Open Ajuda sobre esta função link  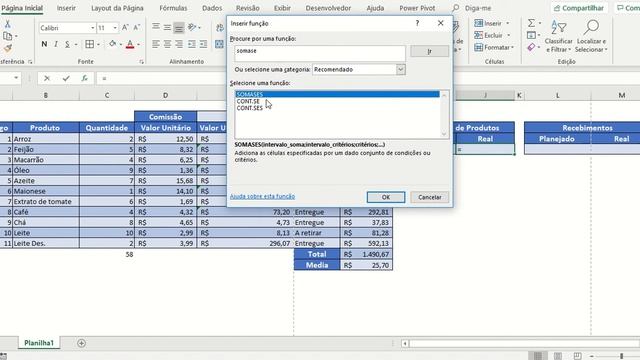pyautogui.click(x=262, y=196)
